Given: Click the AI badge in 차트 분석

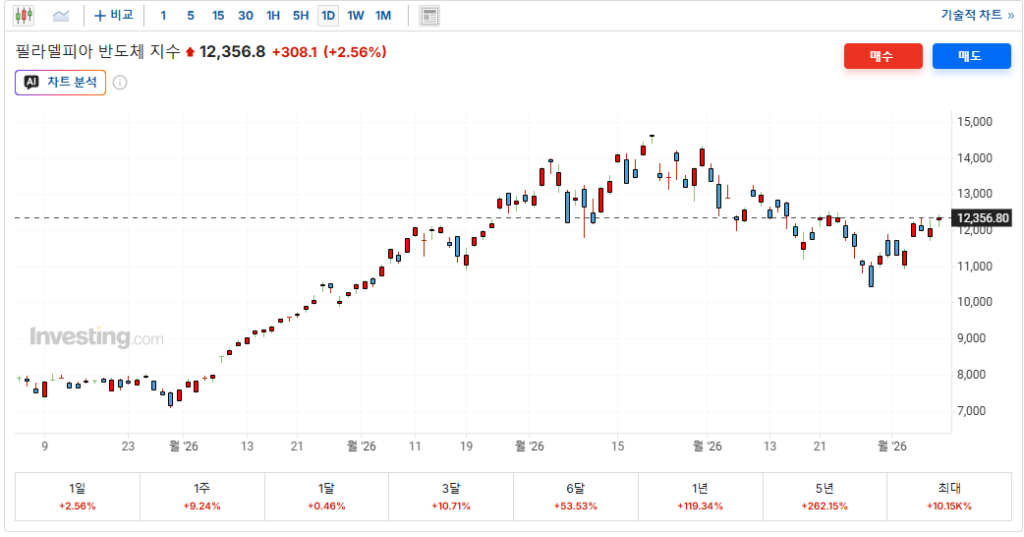Looking at the screenshot, I should pyautogui.click(x=31, y=82).
